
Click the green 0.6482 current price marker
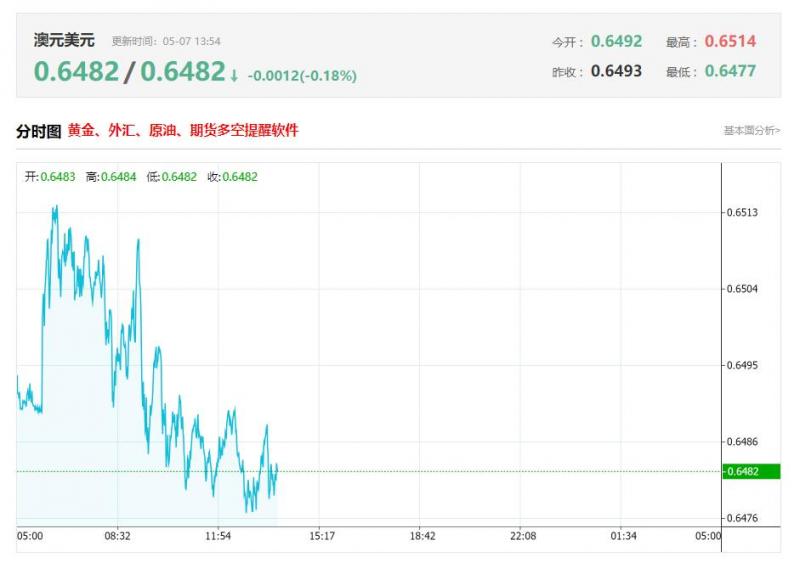(752, 471)
